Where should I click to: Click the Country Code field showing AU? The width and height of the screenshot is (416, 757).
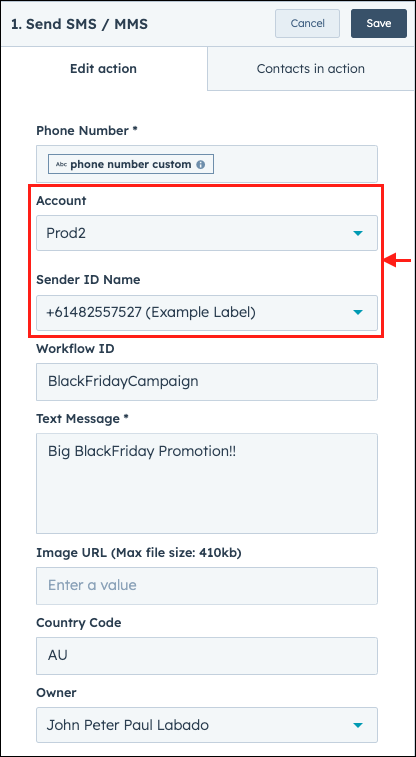(x=207, y=656)
